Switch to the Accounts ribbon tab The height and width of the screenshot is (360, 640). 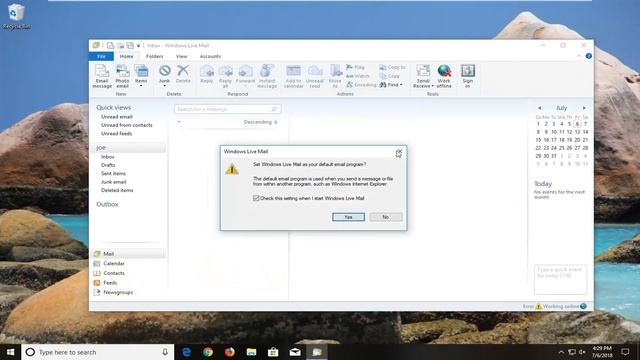point(210,56)
